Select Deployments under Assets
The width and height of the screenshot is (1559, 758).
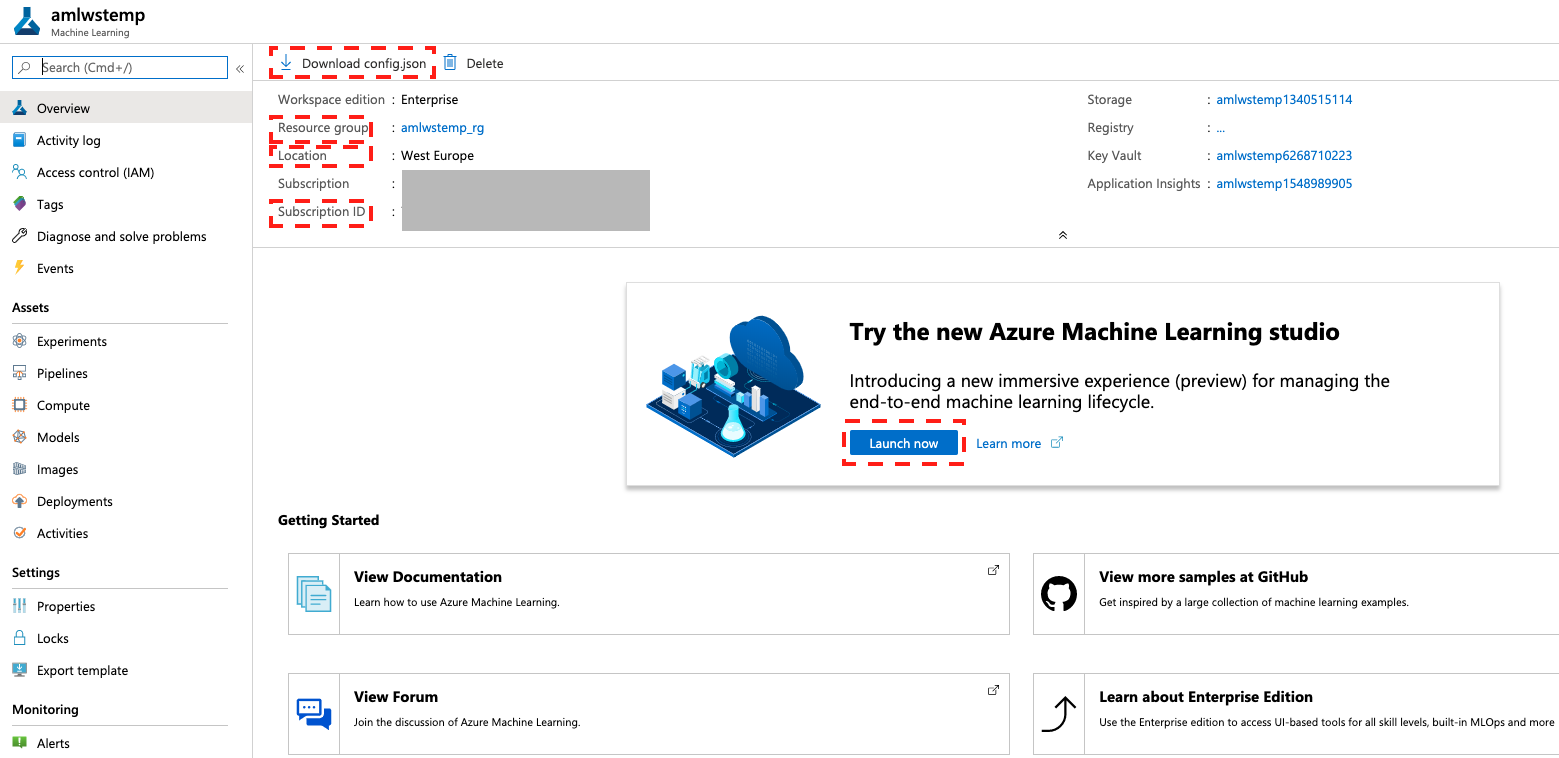(126, 501)
